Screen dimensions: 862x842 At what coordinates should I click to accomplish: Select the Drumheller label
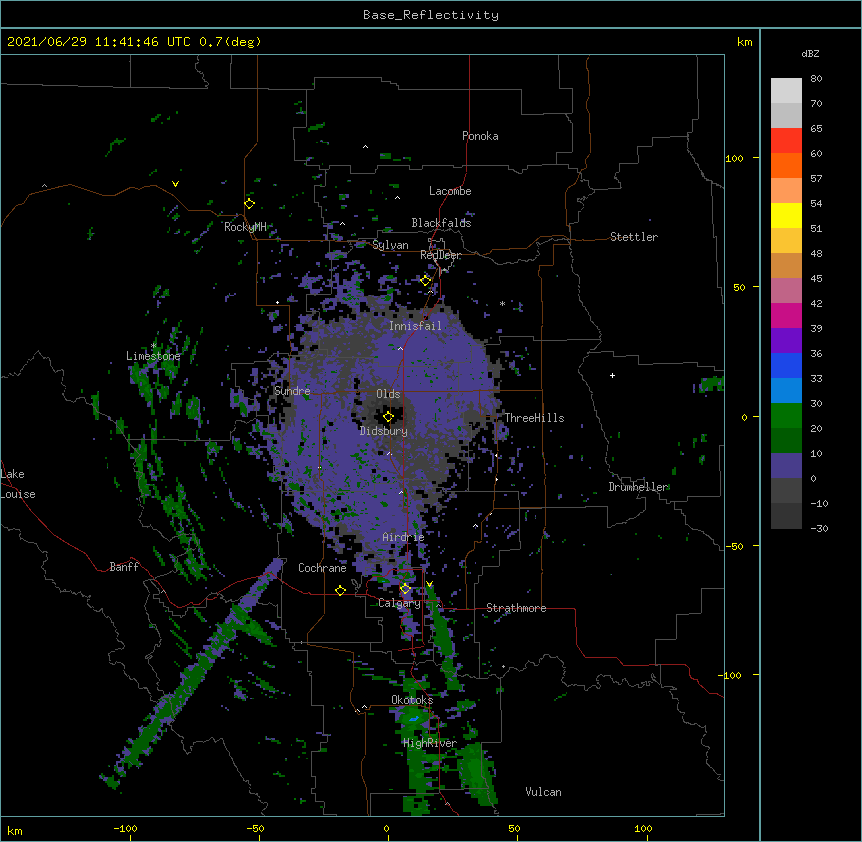click(638, 487)
